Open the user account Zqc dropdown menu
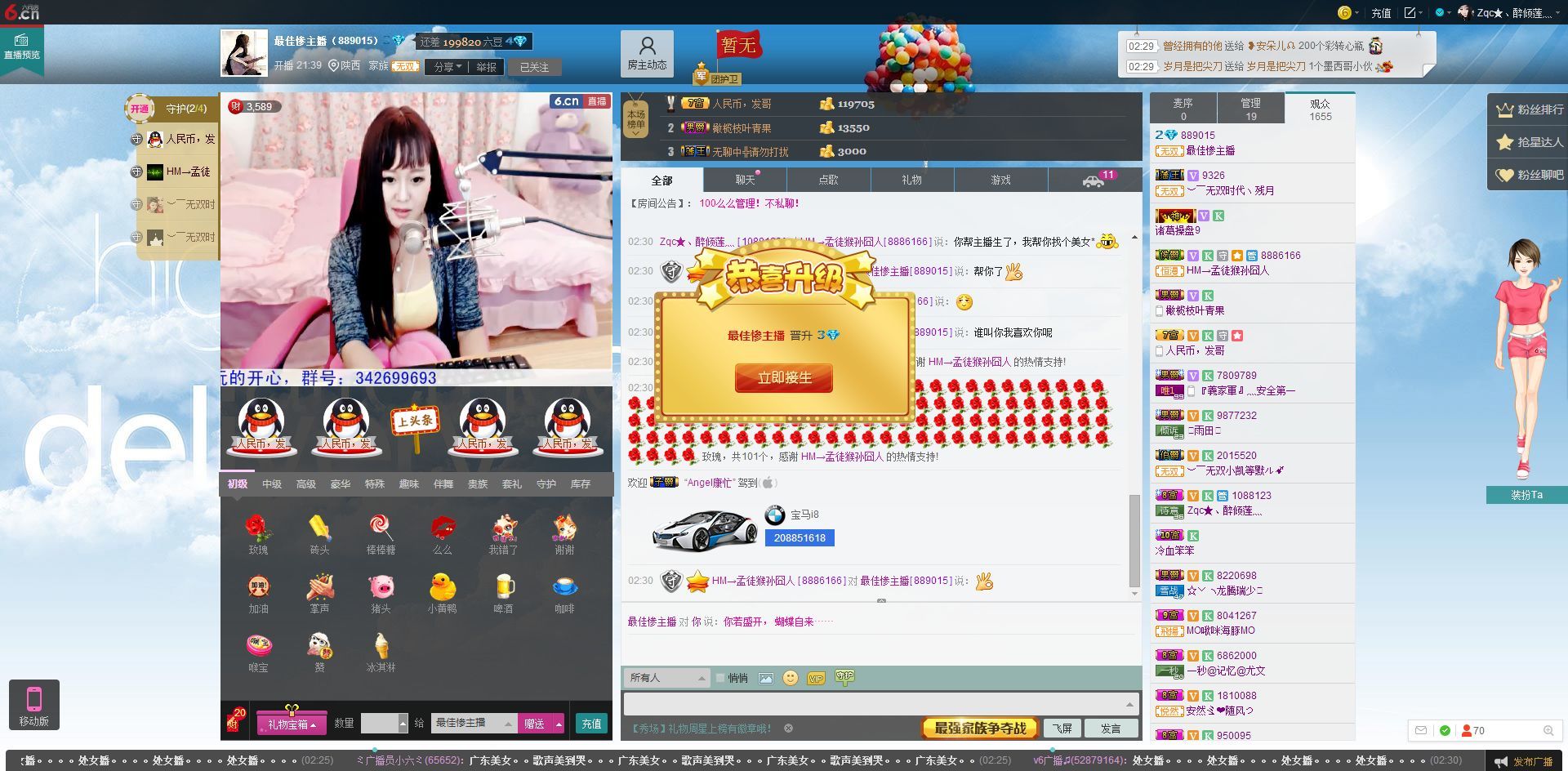1568x771 pixels. [1508, 12]
